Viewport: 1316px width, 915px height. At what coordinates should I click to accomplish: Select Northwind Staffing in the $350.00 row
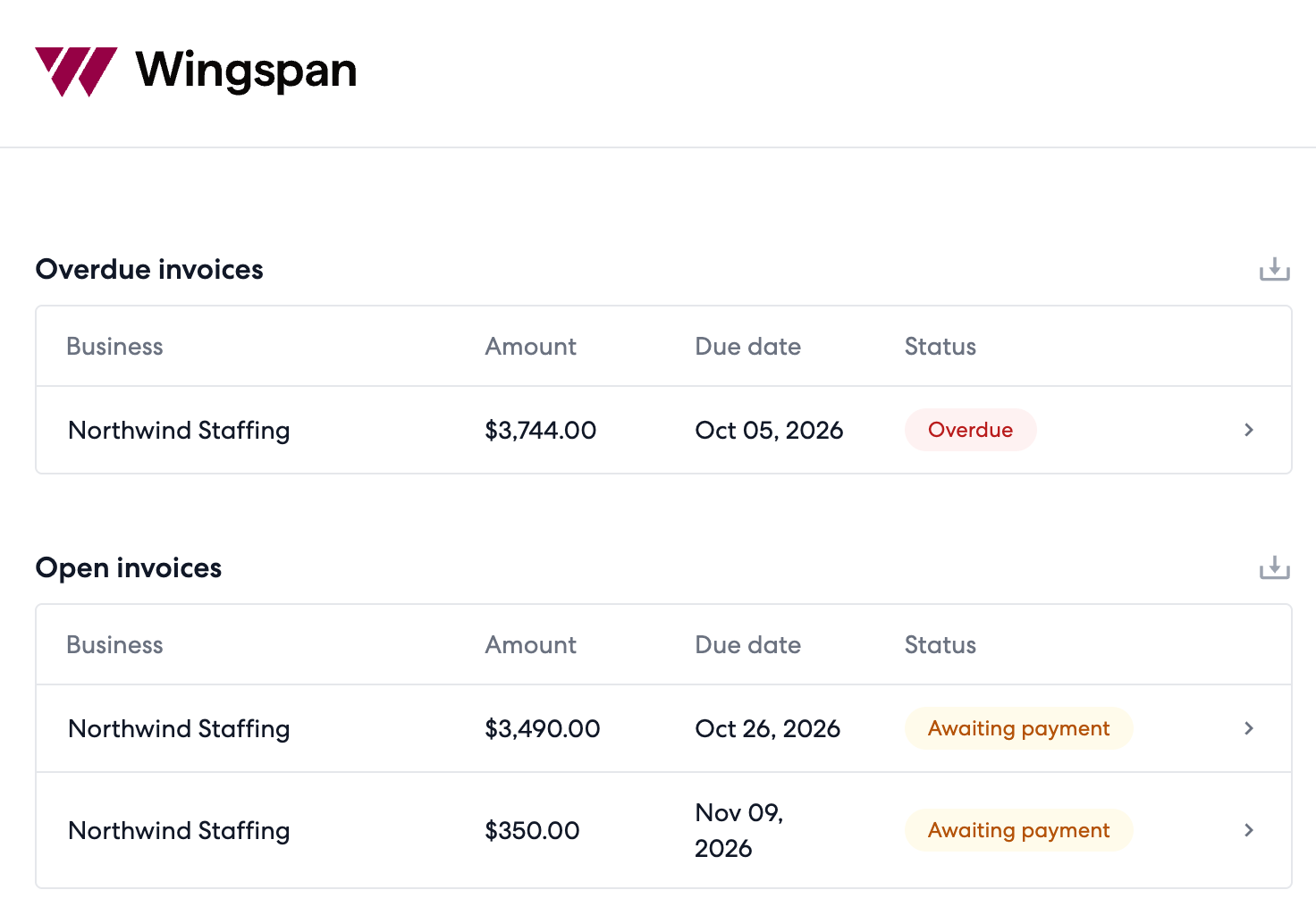pyautogui.click(x=179, y=831)
